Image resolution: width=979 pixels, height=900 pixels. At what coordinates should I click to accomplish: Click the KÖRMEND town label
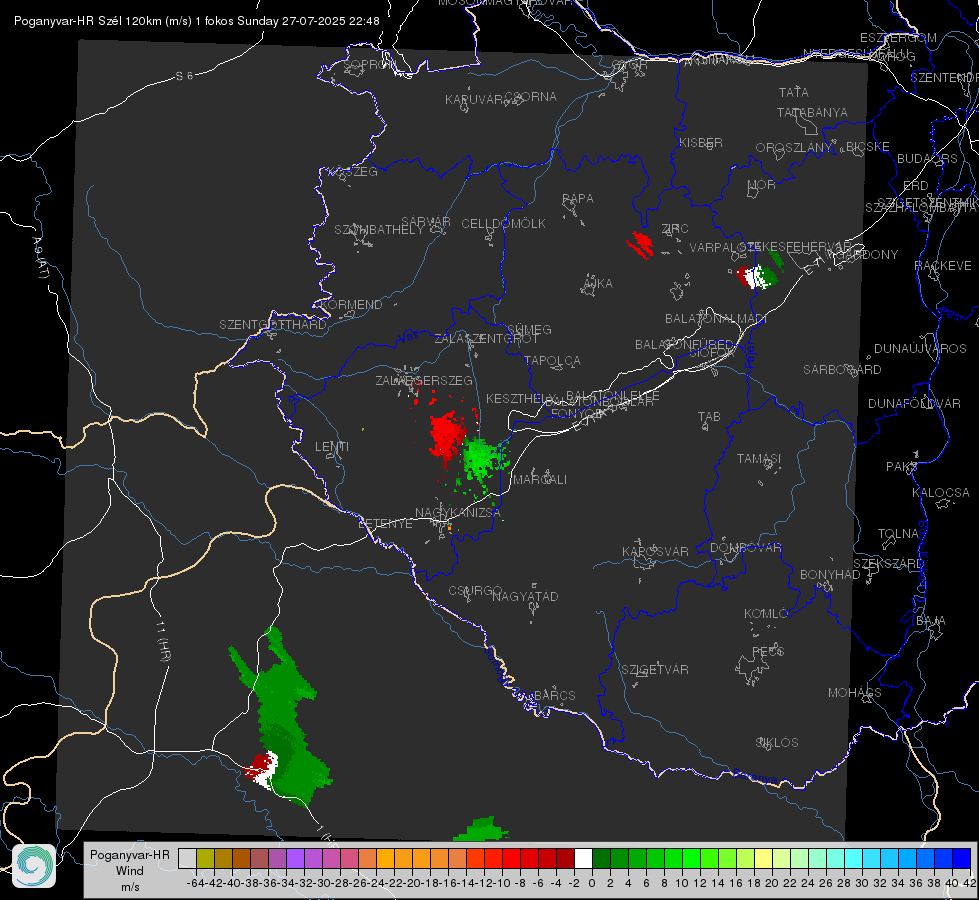point(352,305)
